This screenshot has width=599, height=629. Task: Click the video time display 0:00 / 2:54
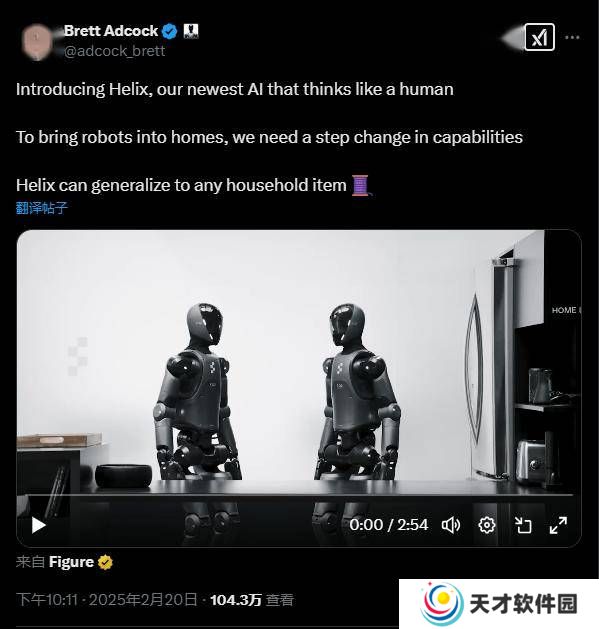pyautogui.click(x=388, y=525)
